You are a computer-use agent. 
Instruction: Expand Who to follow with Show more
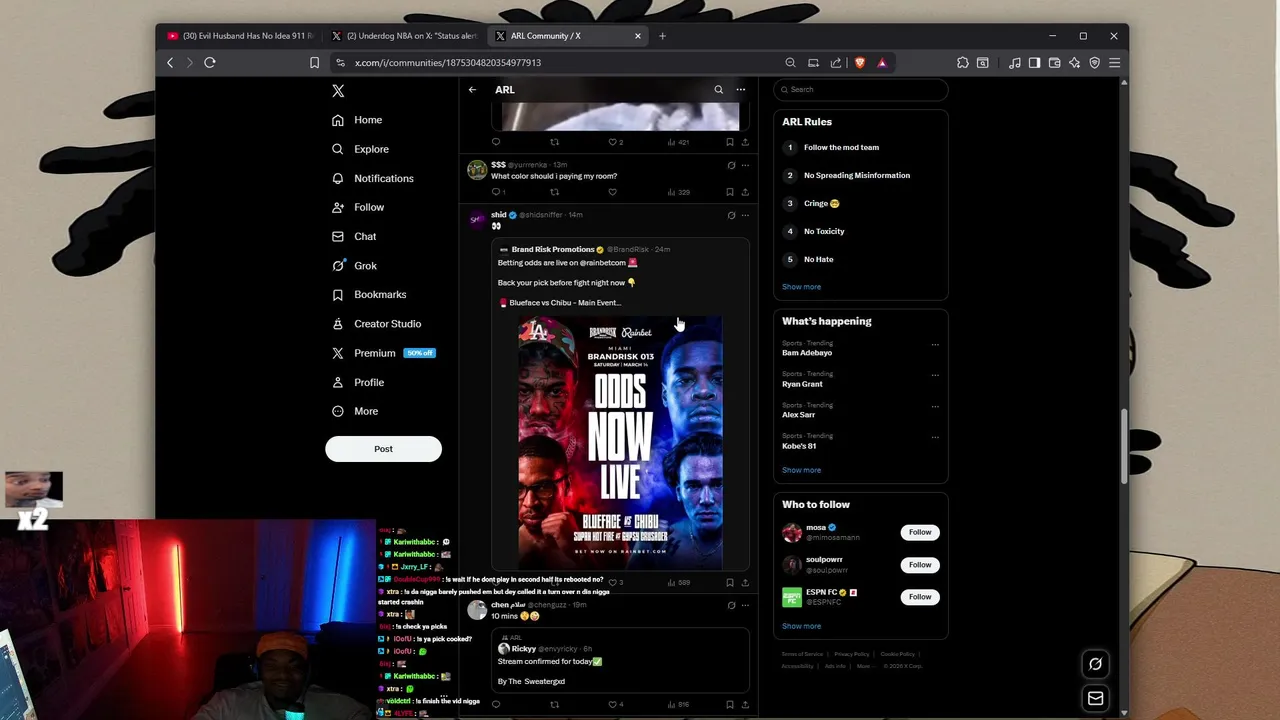pos(801,626)
